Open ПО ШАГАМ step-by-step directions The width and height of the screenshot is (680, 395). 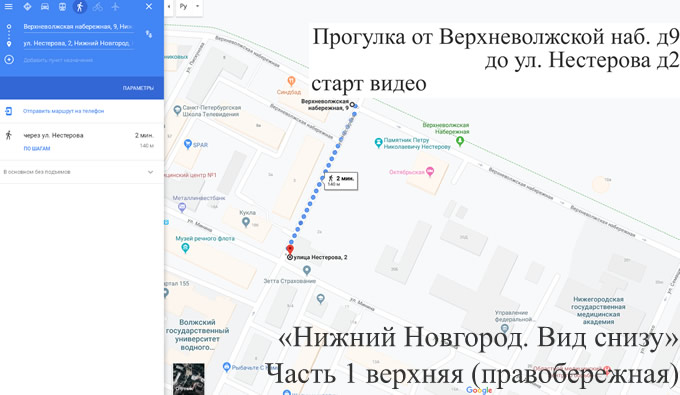(x=37, y=148)
